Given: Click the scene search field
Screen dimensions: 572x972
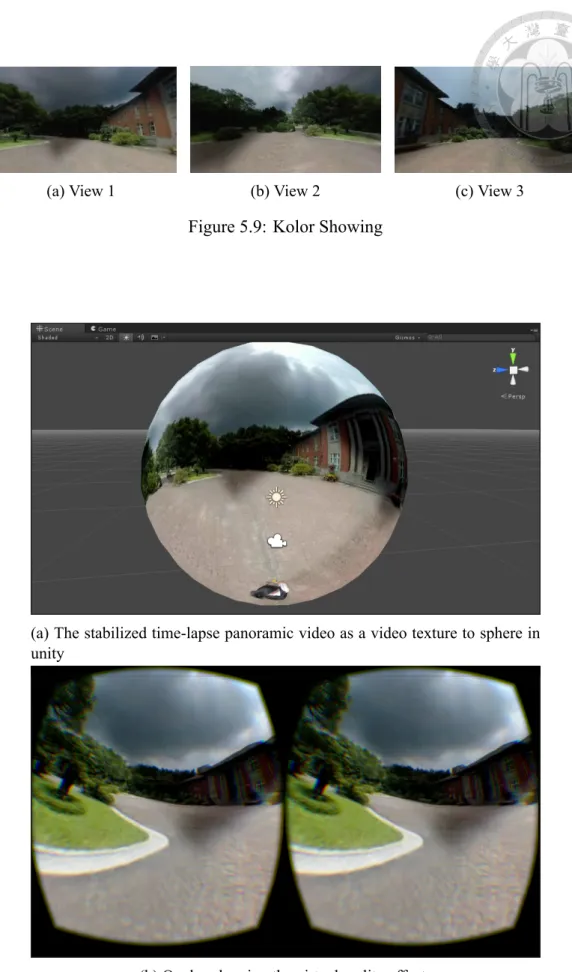Looking at the screenshot, I should click(480, 337).
